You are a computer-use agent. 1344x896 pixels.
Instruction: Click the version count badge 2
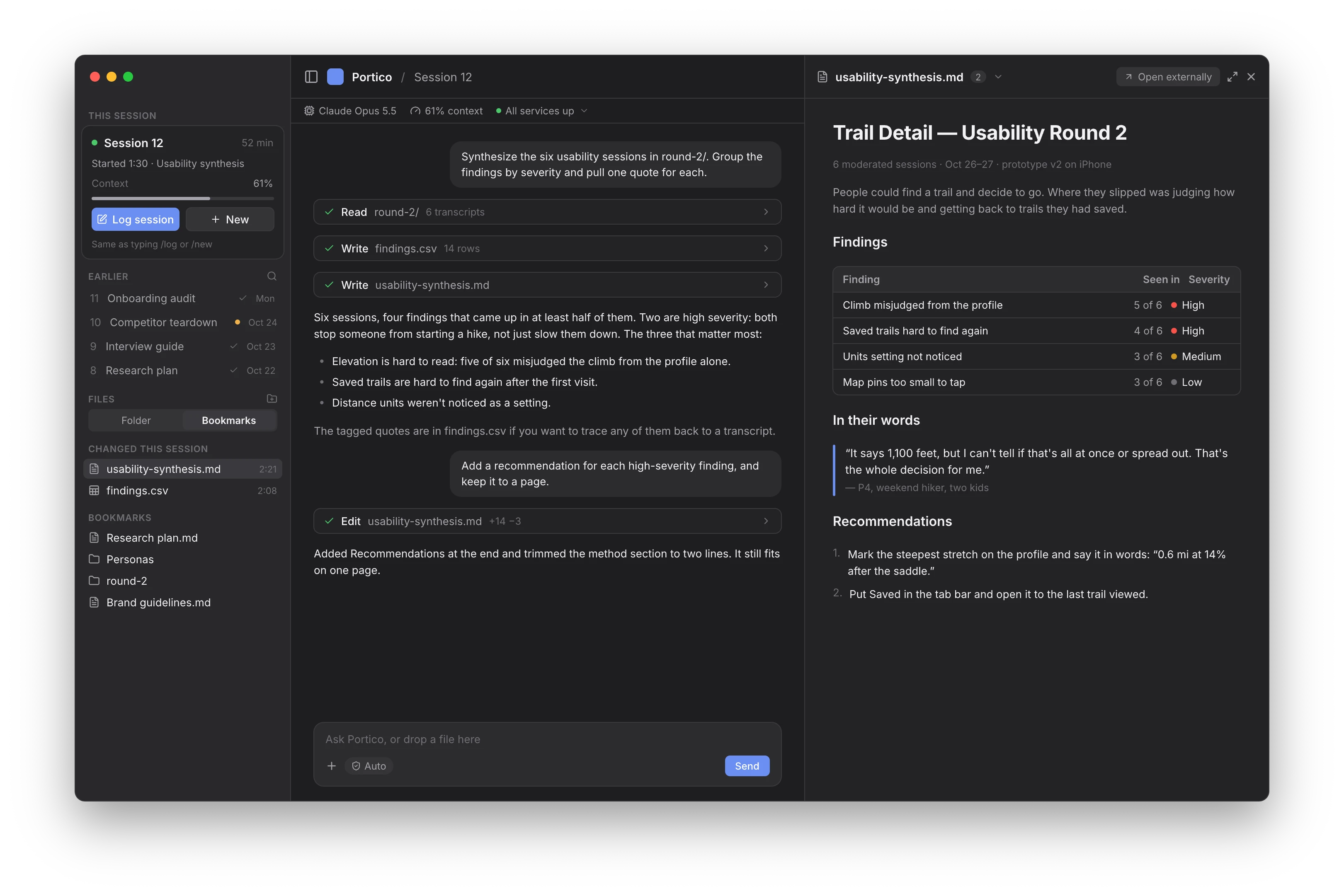click(x=978, y=77)
